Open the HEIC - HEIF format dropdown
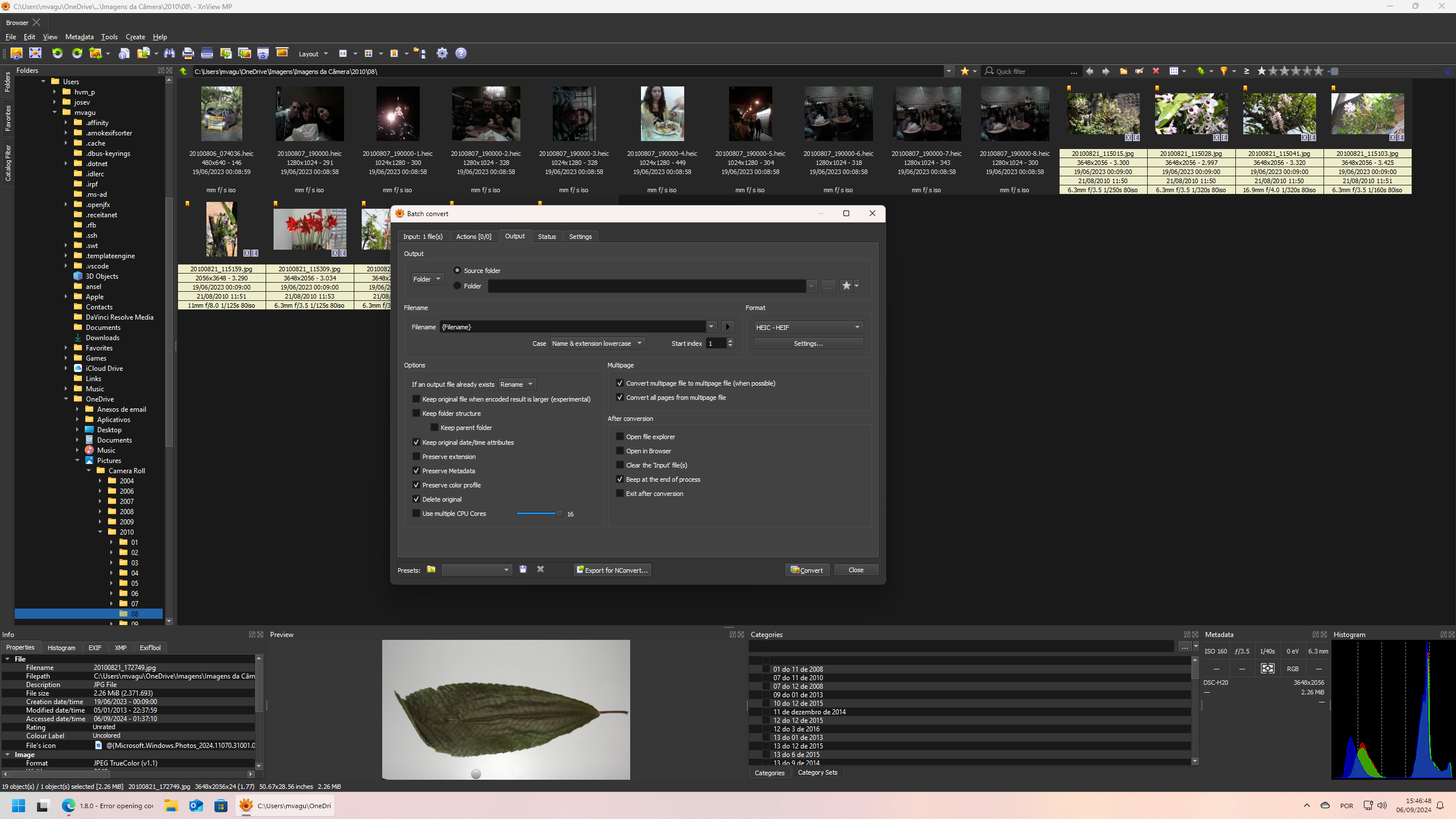The height and width of the screenshot is (819, 1456). pos(808,328)
